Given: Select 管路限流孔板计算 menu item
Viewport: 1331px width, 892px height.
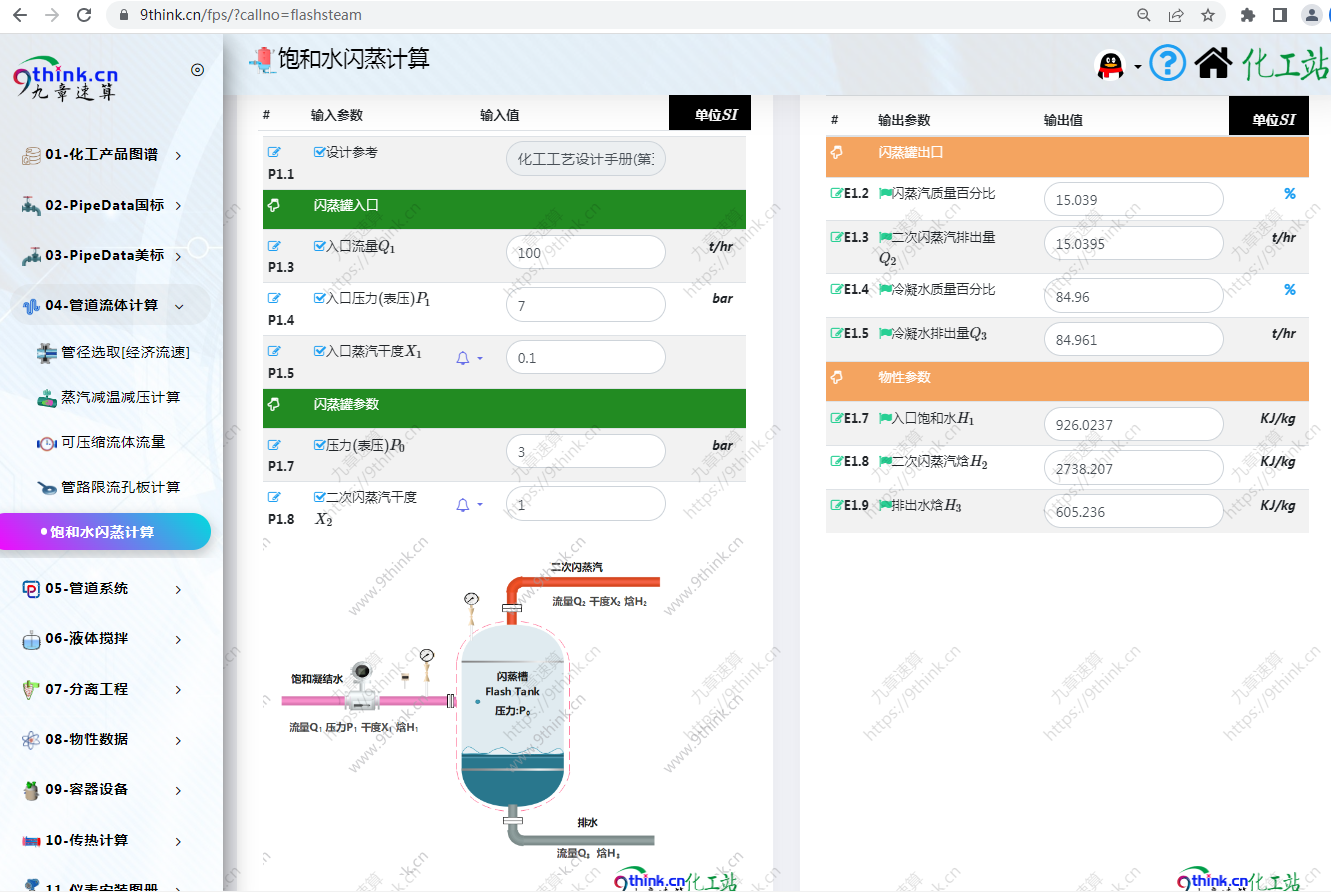Looking at the screenshot, I should (x=120, y=487).
